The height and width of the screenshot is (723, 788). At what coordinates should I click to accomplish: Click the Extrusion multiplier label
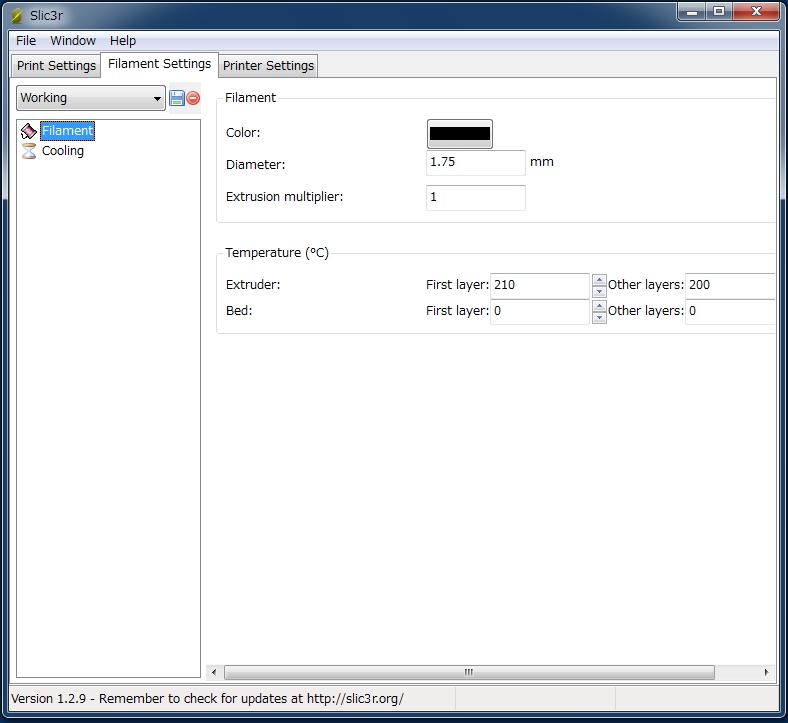point(284,197)
